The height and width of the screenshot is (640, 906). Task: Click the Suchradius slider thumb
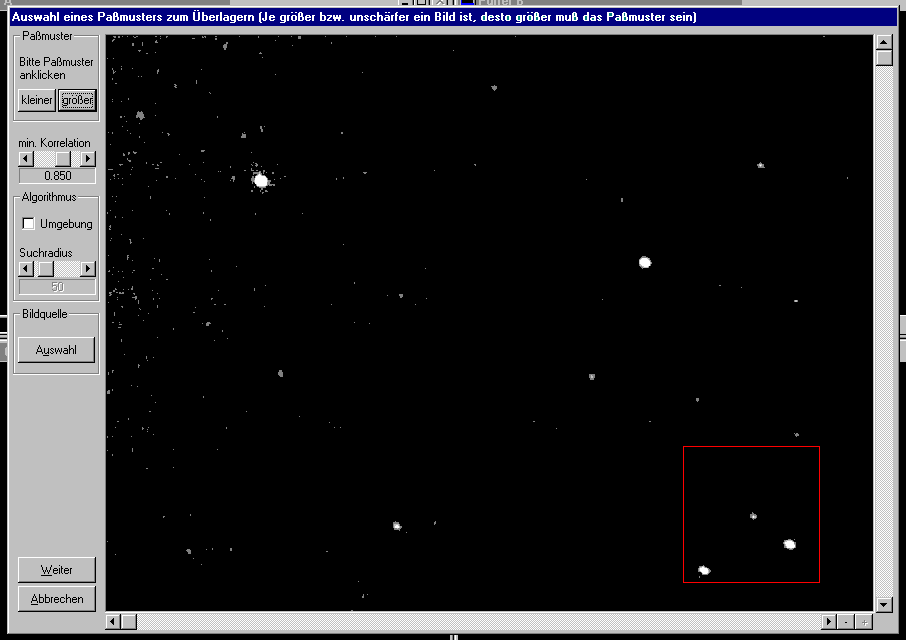coord(45,269)
